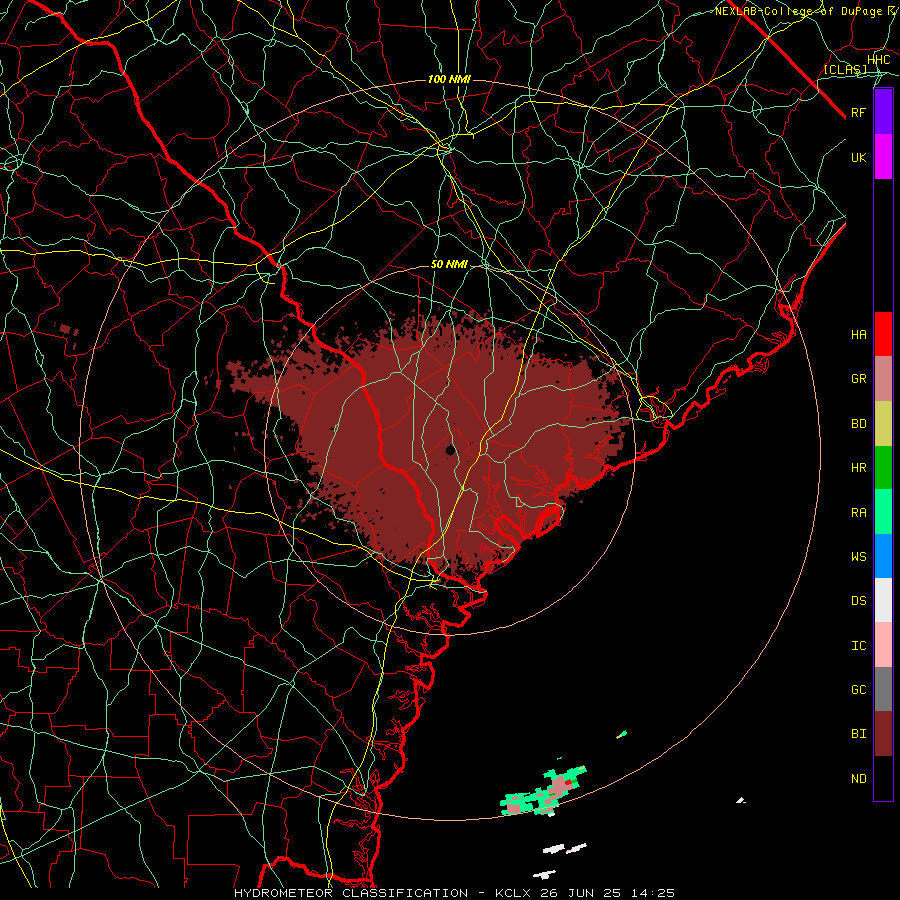Click the RF purple legend swatch
The width and height of the screenshot is (900, 900).
pos(883,112)
